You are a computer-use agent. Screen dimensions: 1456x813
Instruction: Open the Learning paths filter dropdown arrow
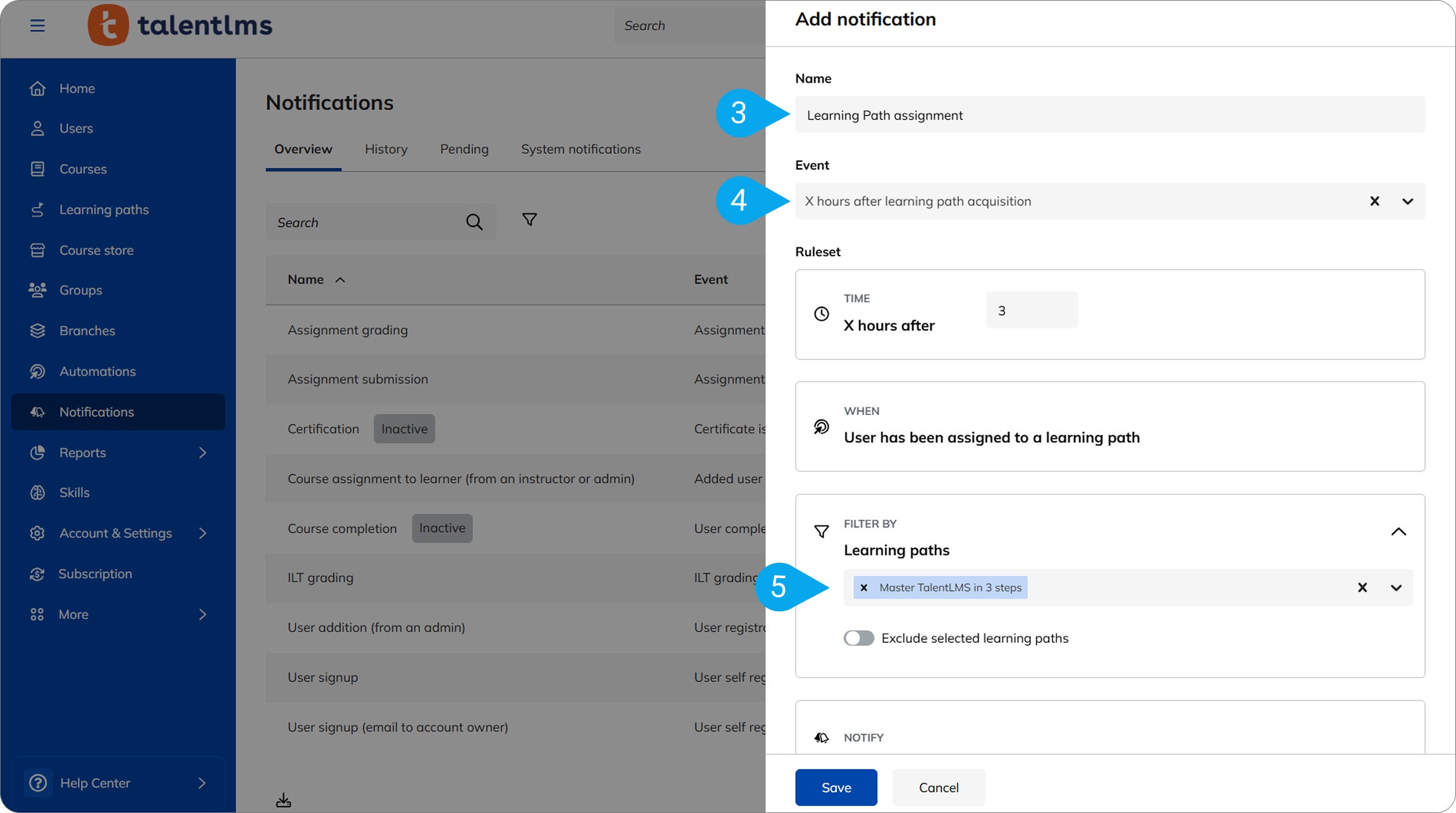(x=1396, y=588)
